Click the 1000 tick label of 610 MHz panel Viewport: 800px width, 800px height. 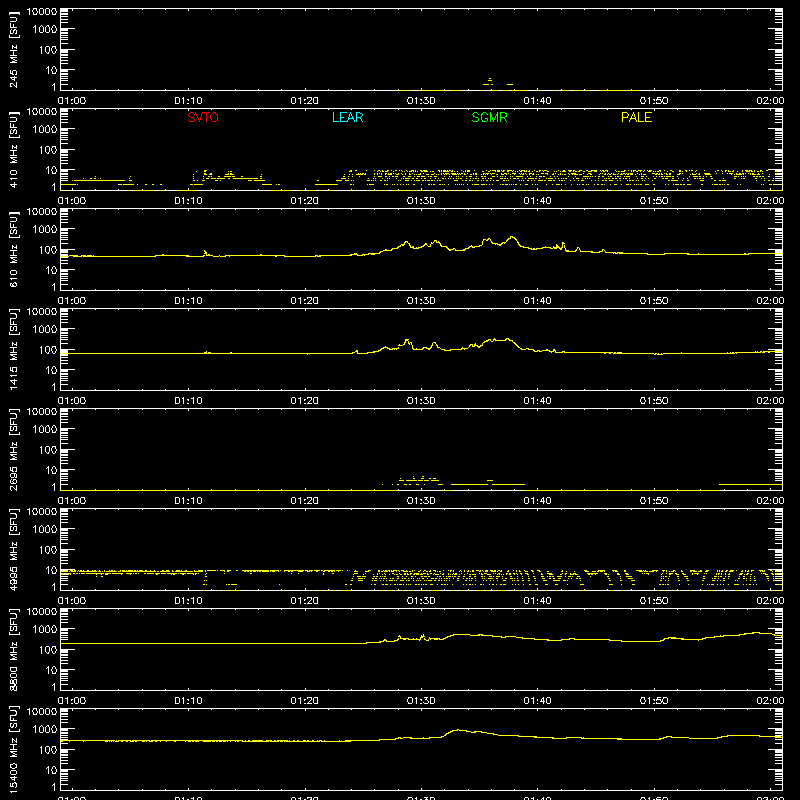[x=45, y=230]
